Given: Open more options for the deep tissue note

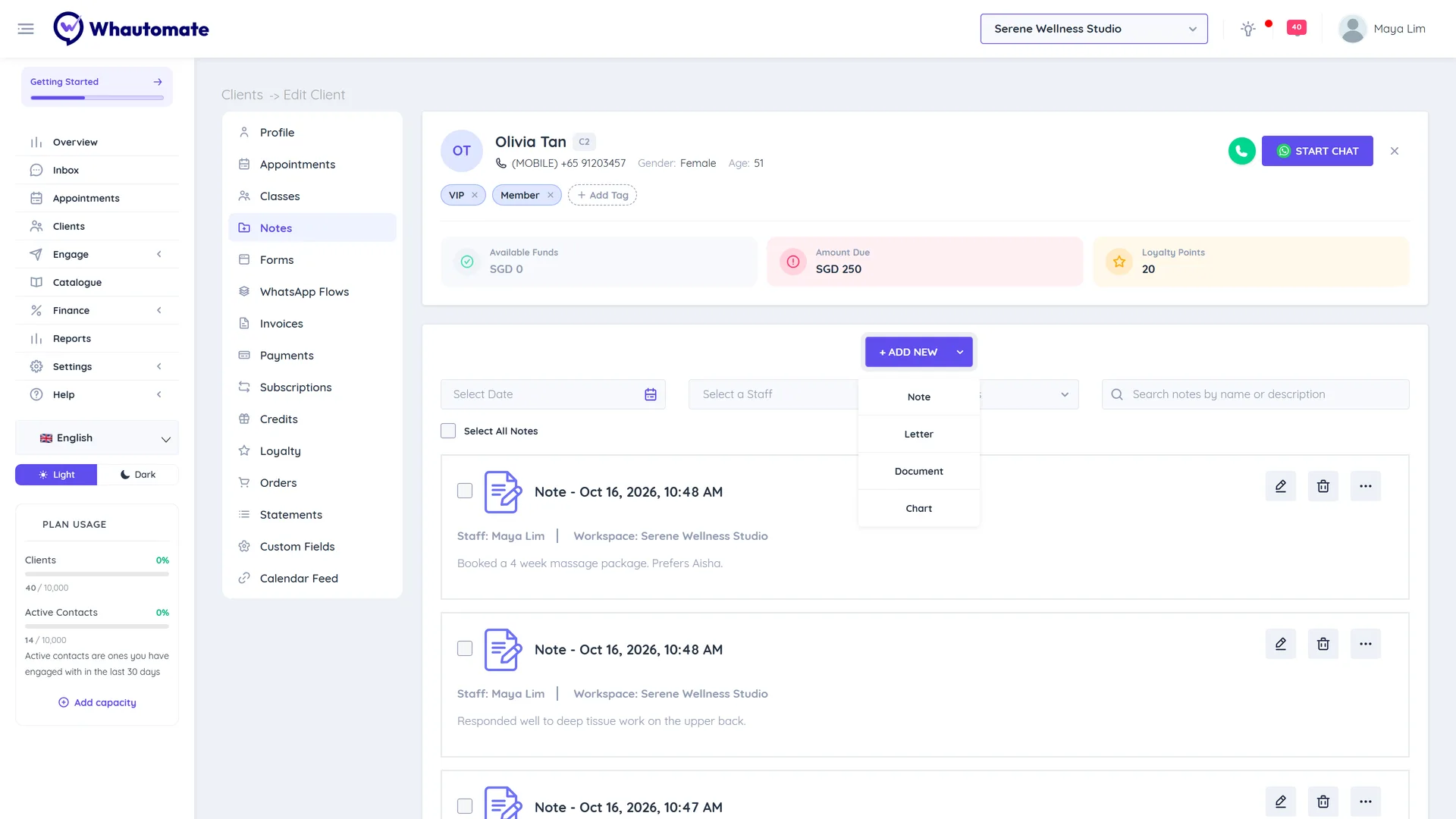Looking at the screenshot, I should [x=1366, y=644].
